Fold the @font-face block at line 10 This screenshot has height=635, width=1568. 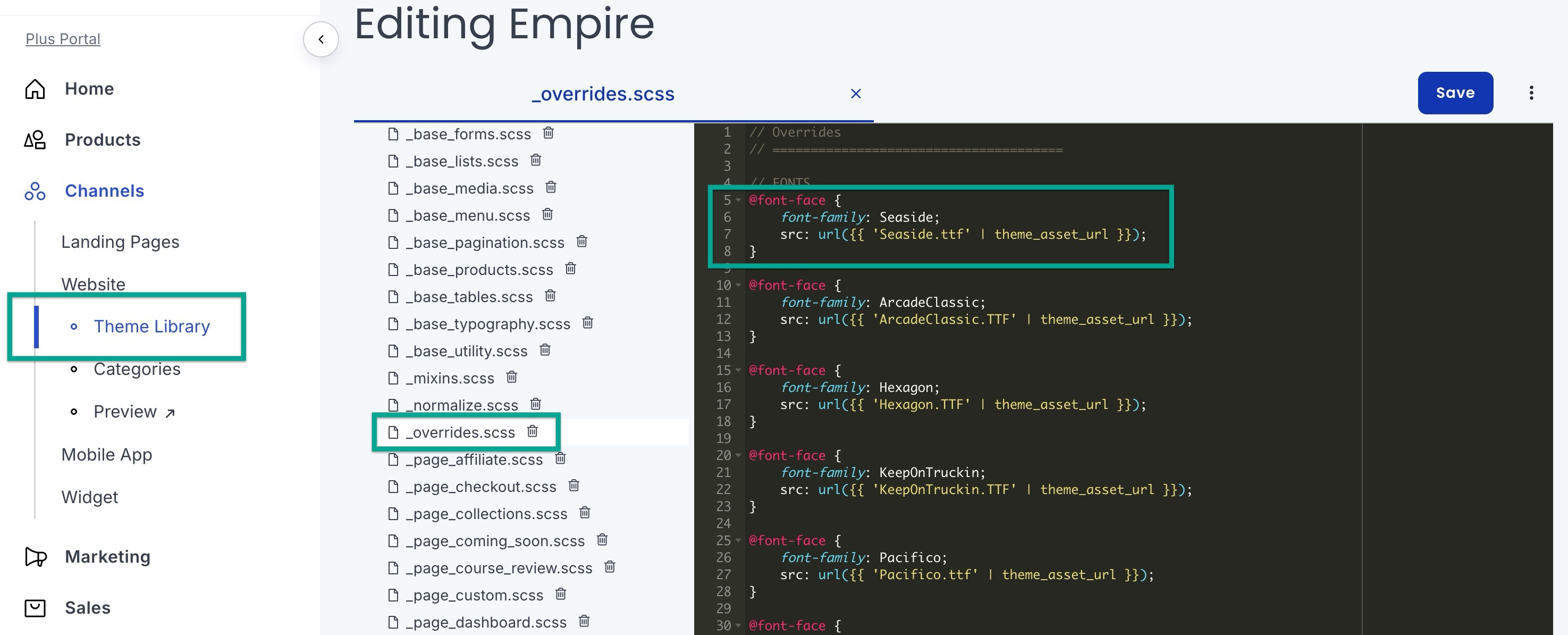pyautogui.click(x=738, y=286)
